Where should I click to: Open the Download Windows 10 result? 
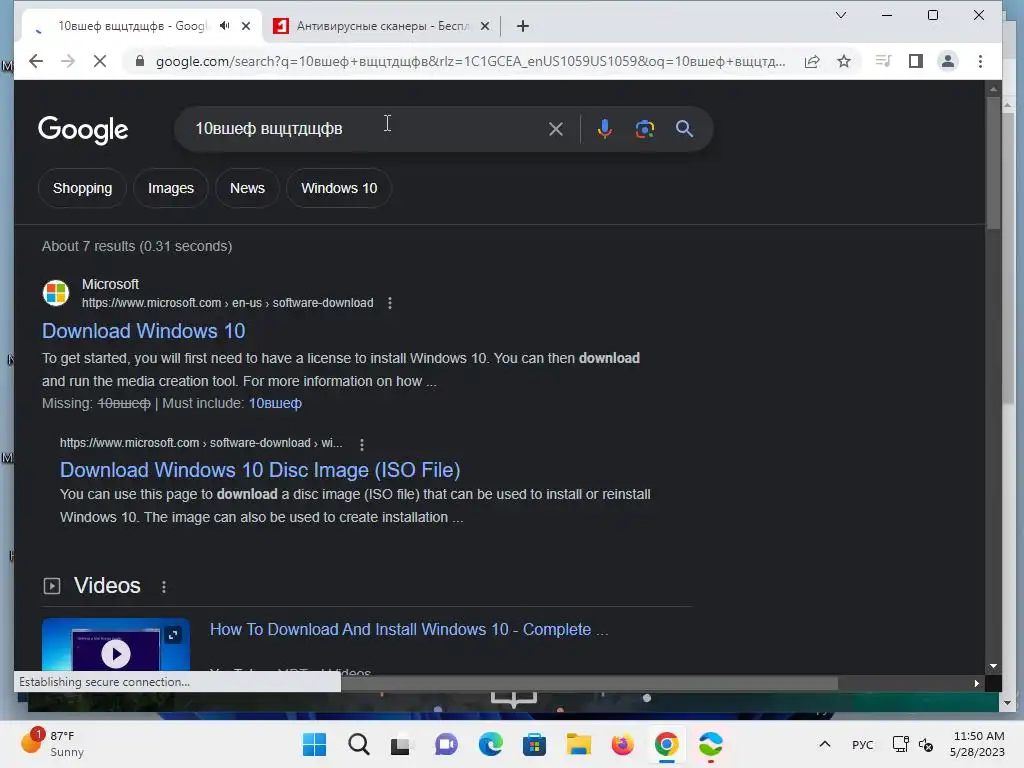[x=144, y=331]
